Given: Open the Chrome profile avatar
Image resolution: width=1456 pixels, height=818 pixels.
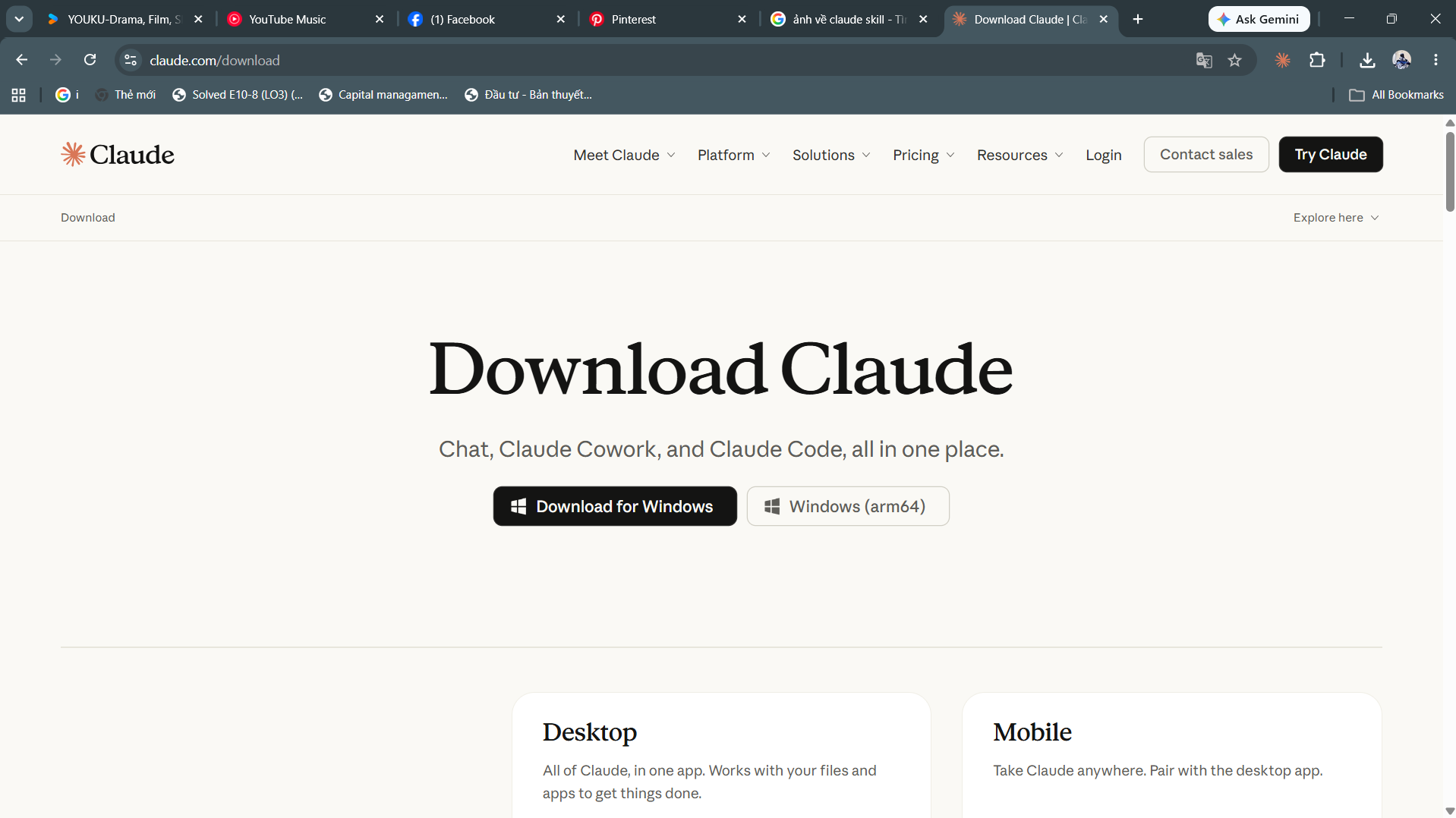Looking at the screenshot, I should [x=1401, y=60].
